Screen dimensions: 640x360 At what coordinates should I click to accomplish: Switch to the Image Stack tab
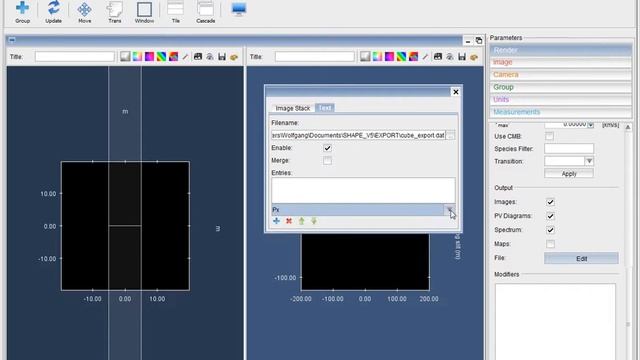tap(293, 108)
